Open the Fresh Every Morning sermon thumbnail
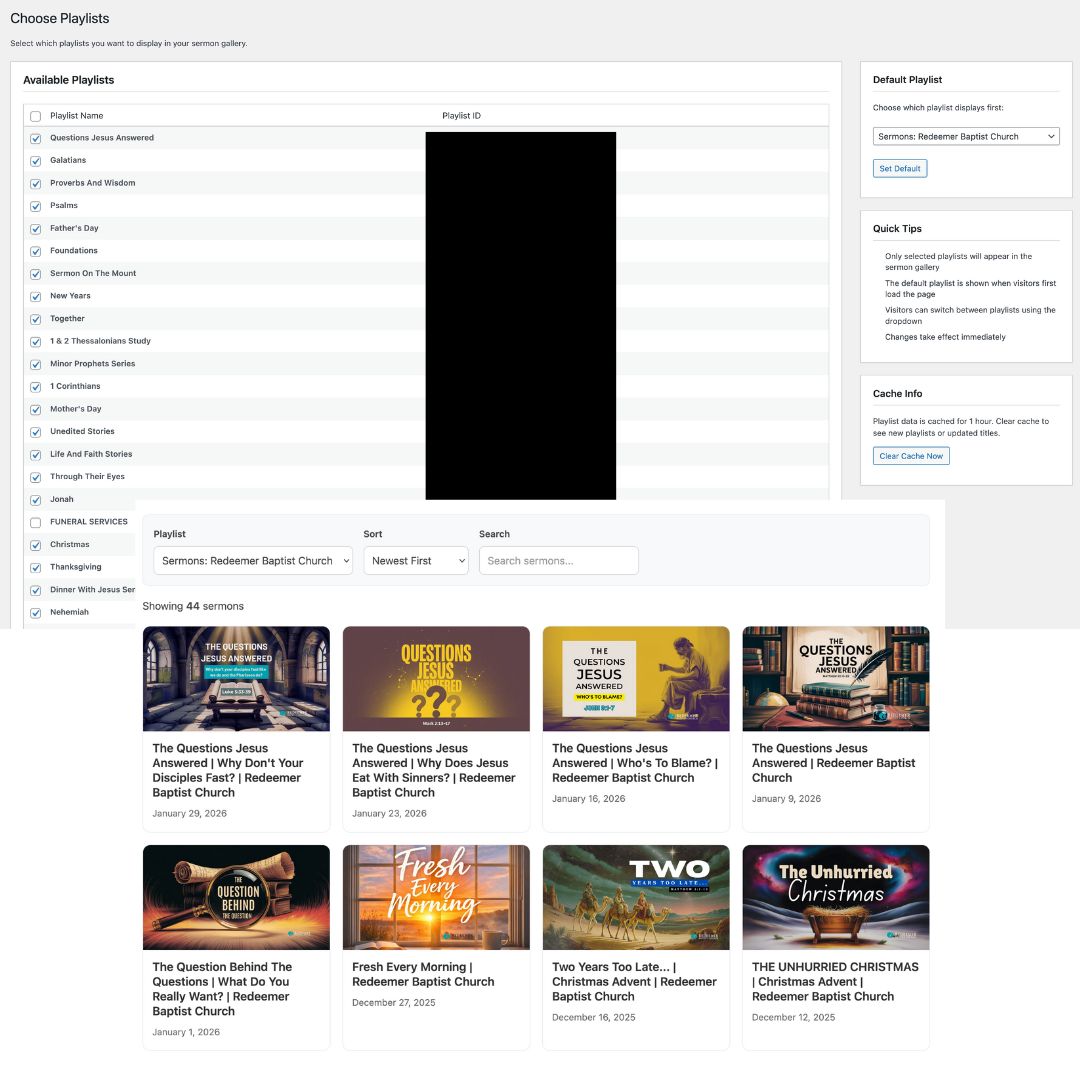The image size is (1080, 1080). (x=436, y=897)
